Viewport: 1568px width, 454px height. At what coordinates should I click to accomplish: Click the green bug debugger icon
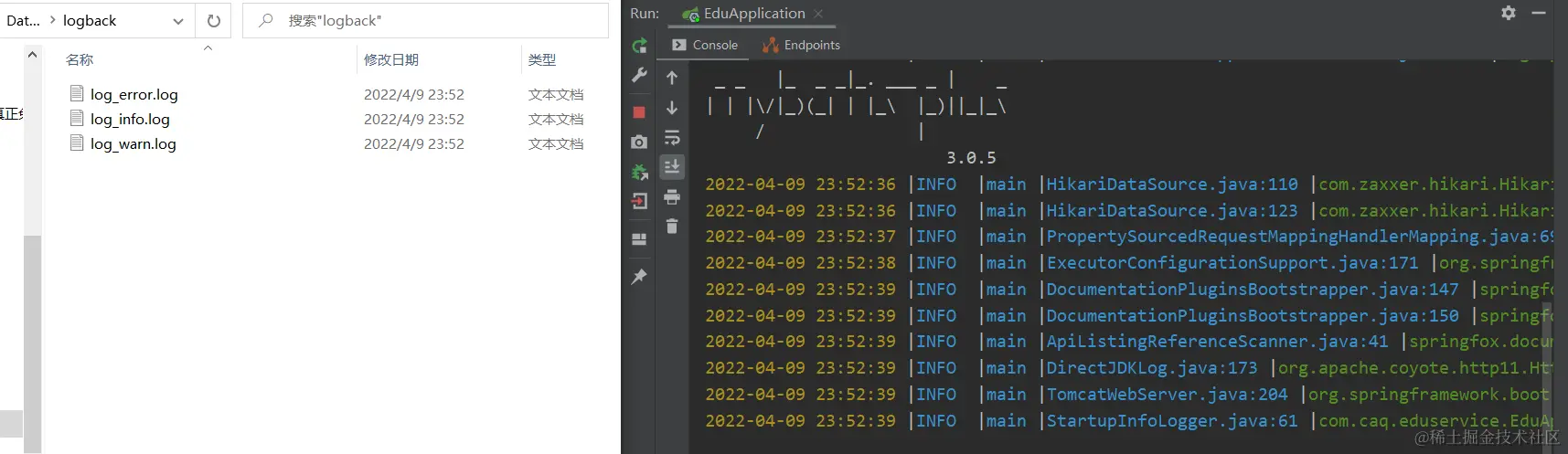coord(639,172)
